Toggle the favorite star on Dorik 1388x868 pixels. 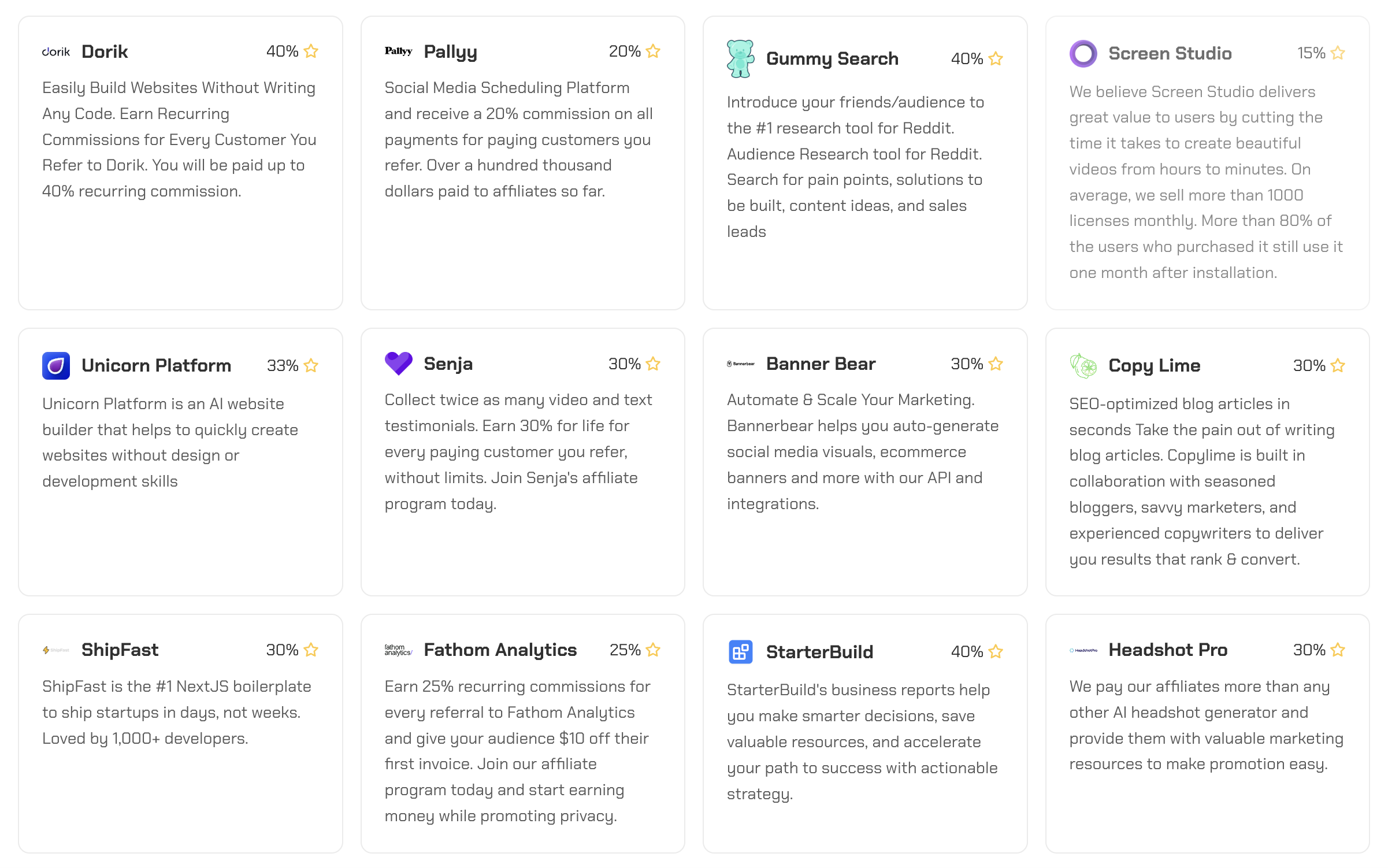(311, 51)
